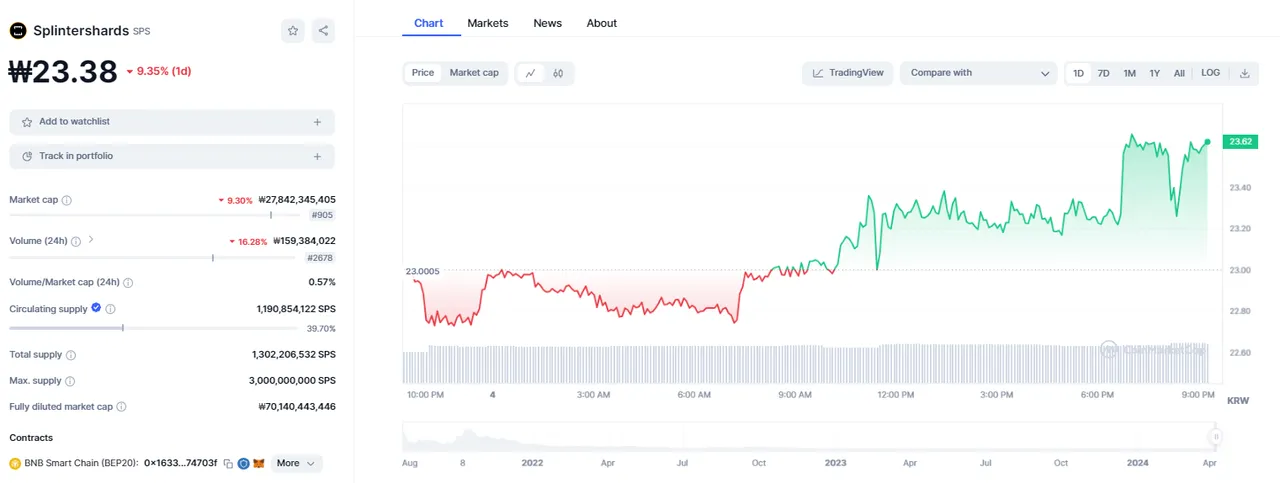Select the 1Y time range

tap(1154, 73)
